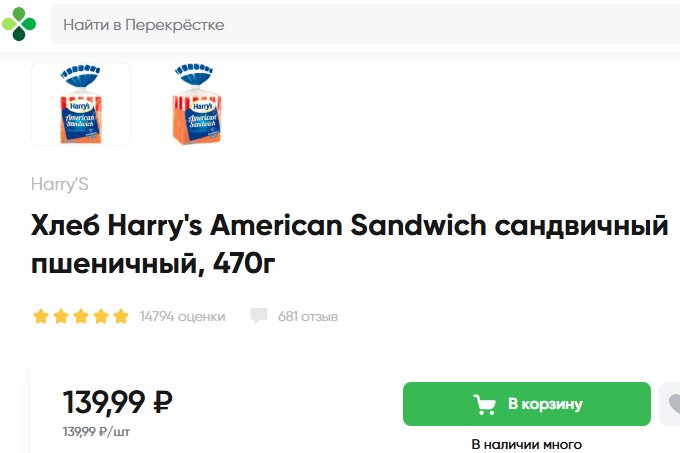Click the first rating star

point(41,316)
